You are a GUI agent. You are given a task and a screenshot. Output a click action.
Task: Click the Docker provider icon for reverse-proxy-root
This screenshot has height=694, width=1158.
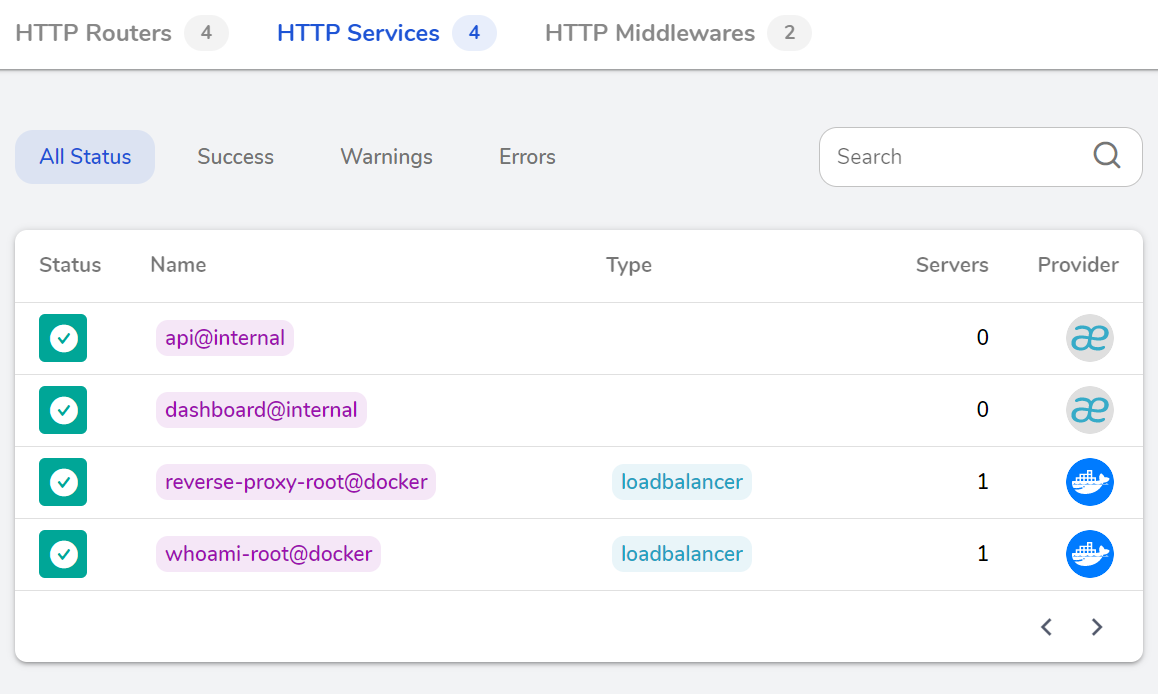click(x=1089, y=482)
